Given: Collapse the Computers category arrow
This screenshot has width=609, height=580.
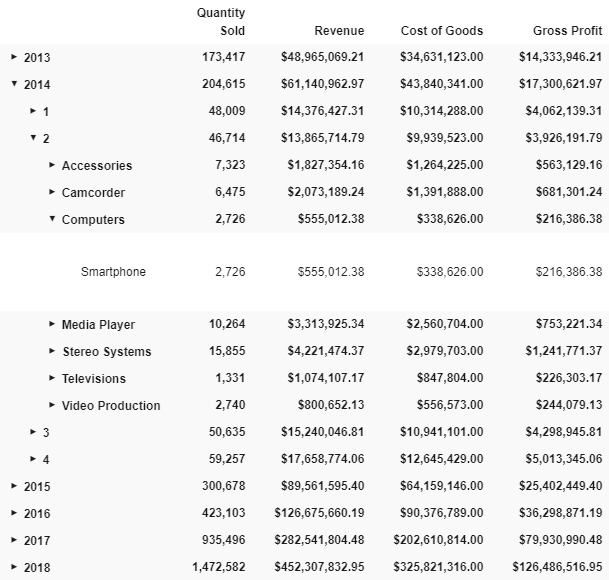Looking at the screenshot, I should 52,218.
